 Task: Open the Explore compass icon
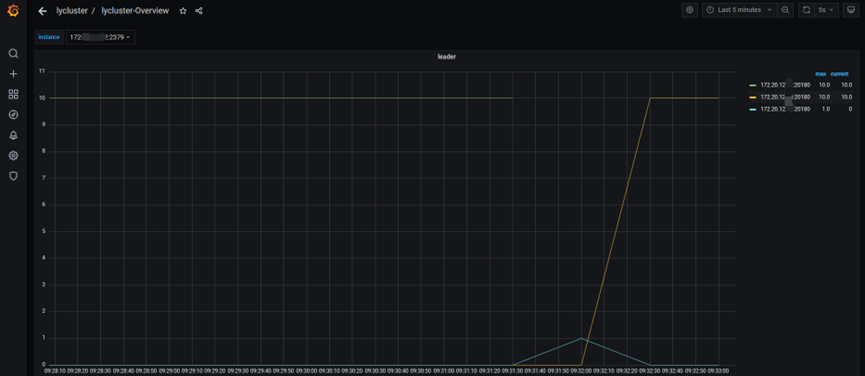tap(13, 115)
